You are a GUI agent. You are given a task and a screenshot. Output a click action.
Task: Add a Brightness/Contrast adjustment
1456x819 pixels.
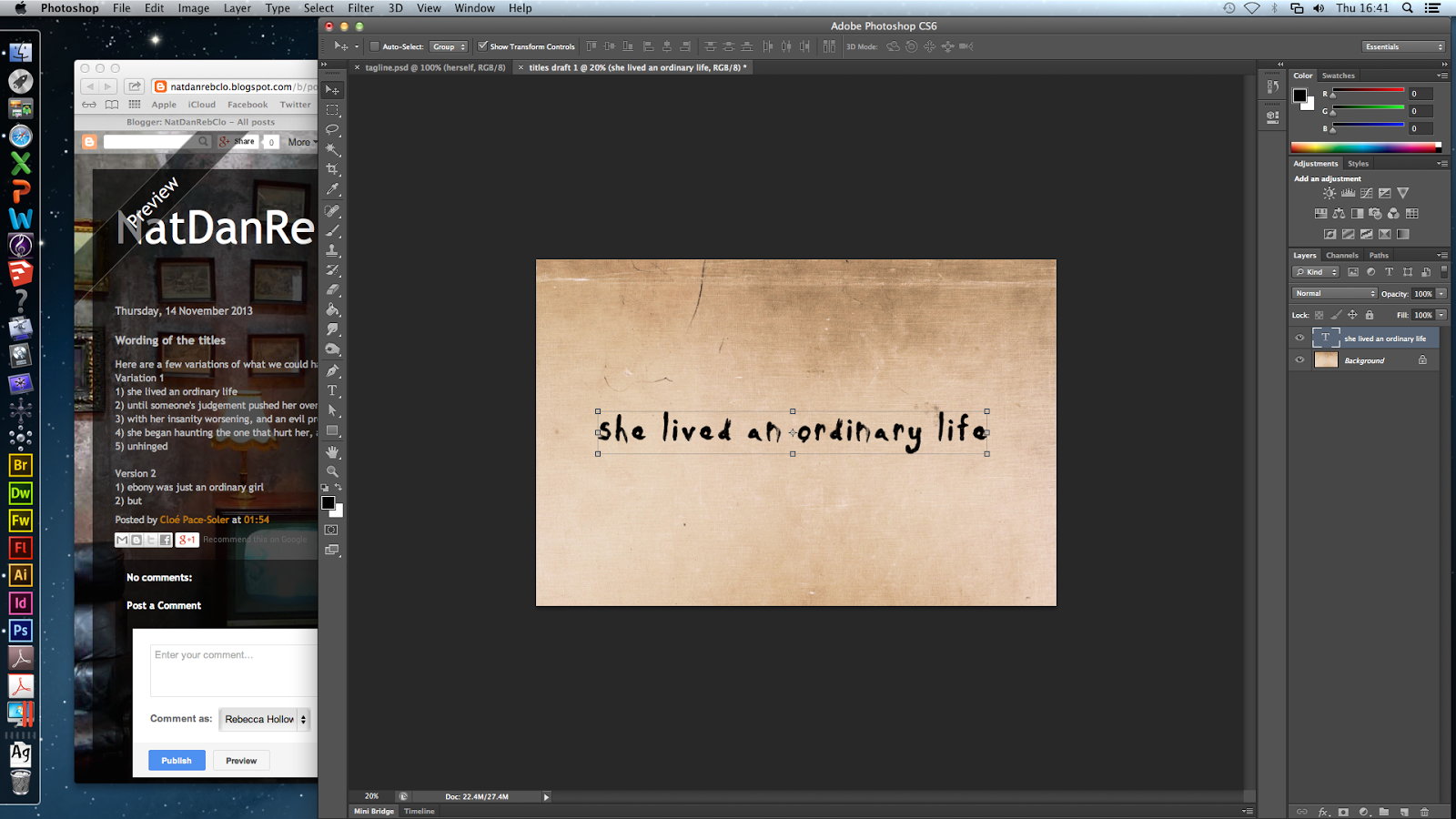[x=1330, y=193]
